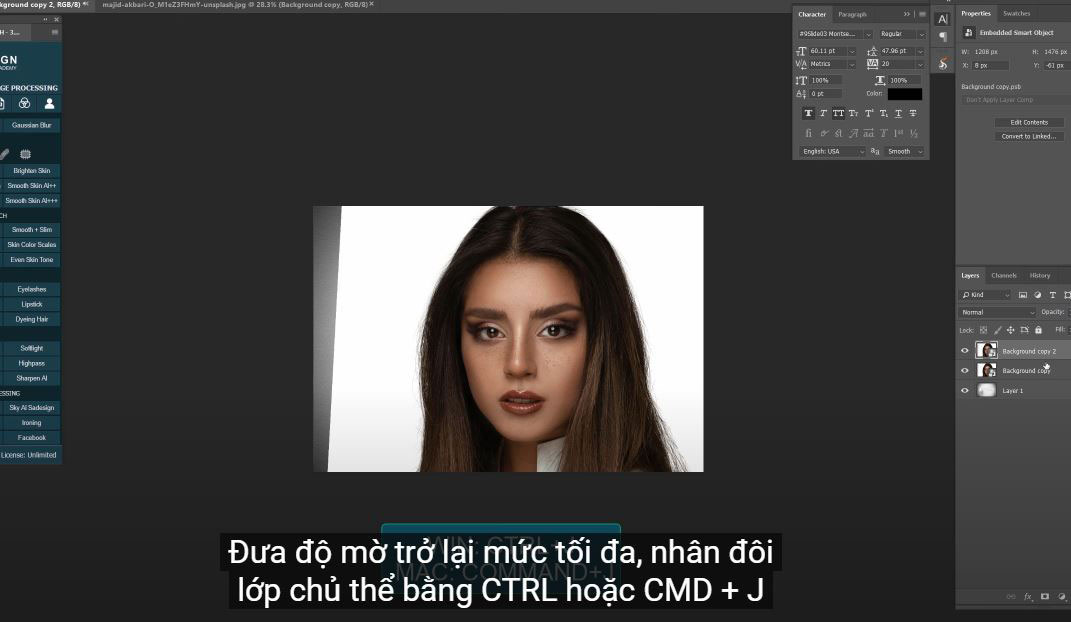Apply Strikethrough text style icon

(x=913, y=113)
